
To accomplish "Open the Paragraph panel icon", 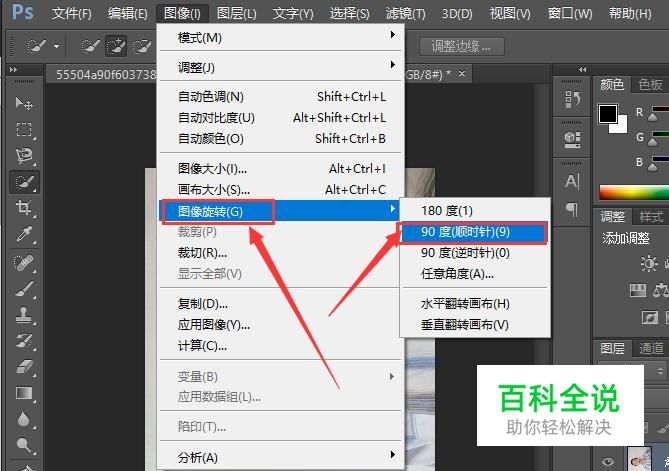I will (x=572, y=209).
